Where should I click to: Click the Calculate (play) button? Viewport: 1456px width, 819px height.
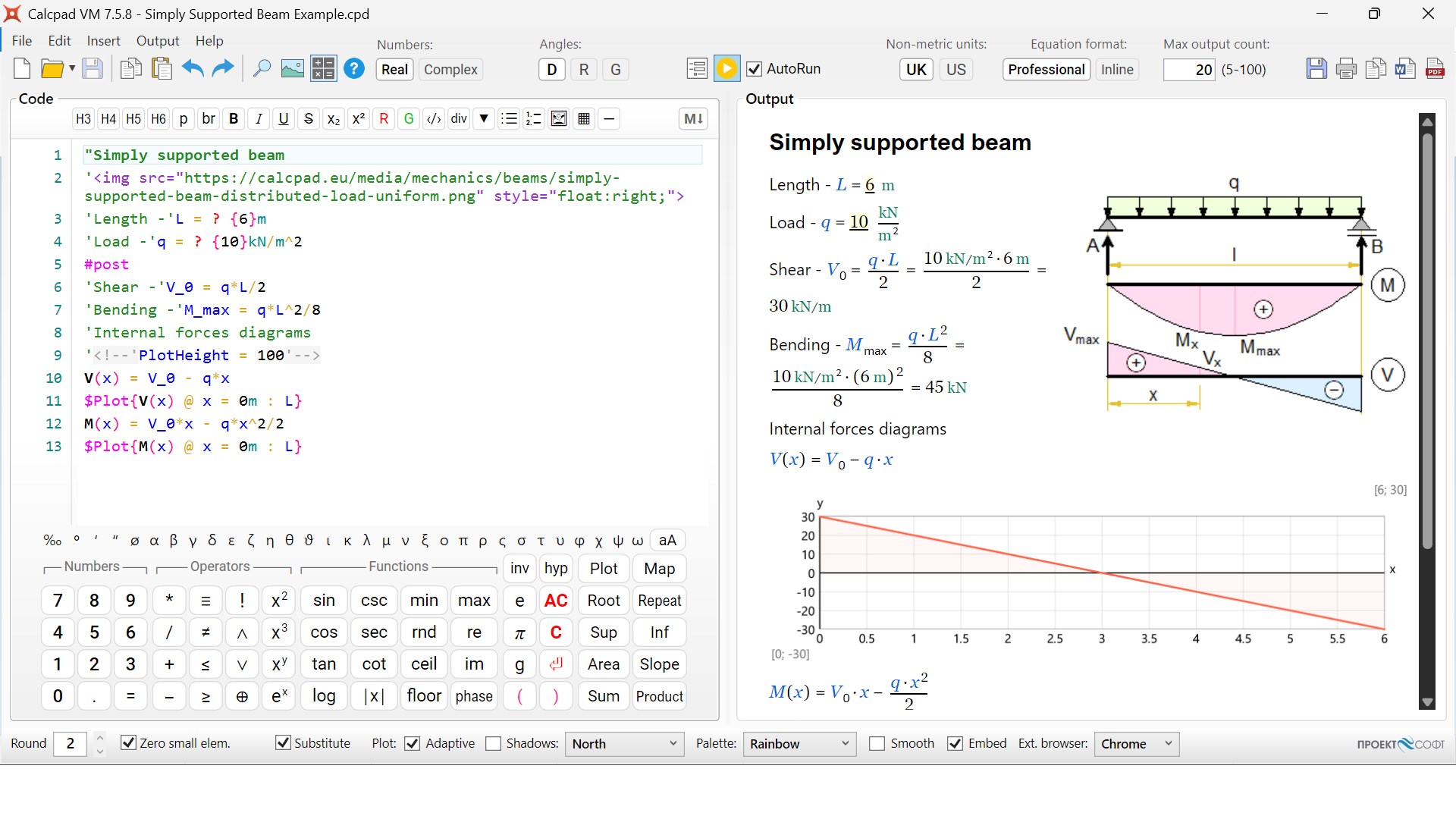(726, 69)
